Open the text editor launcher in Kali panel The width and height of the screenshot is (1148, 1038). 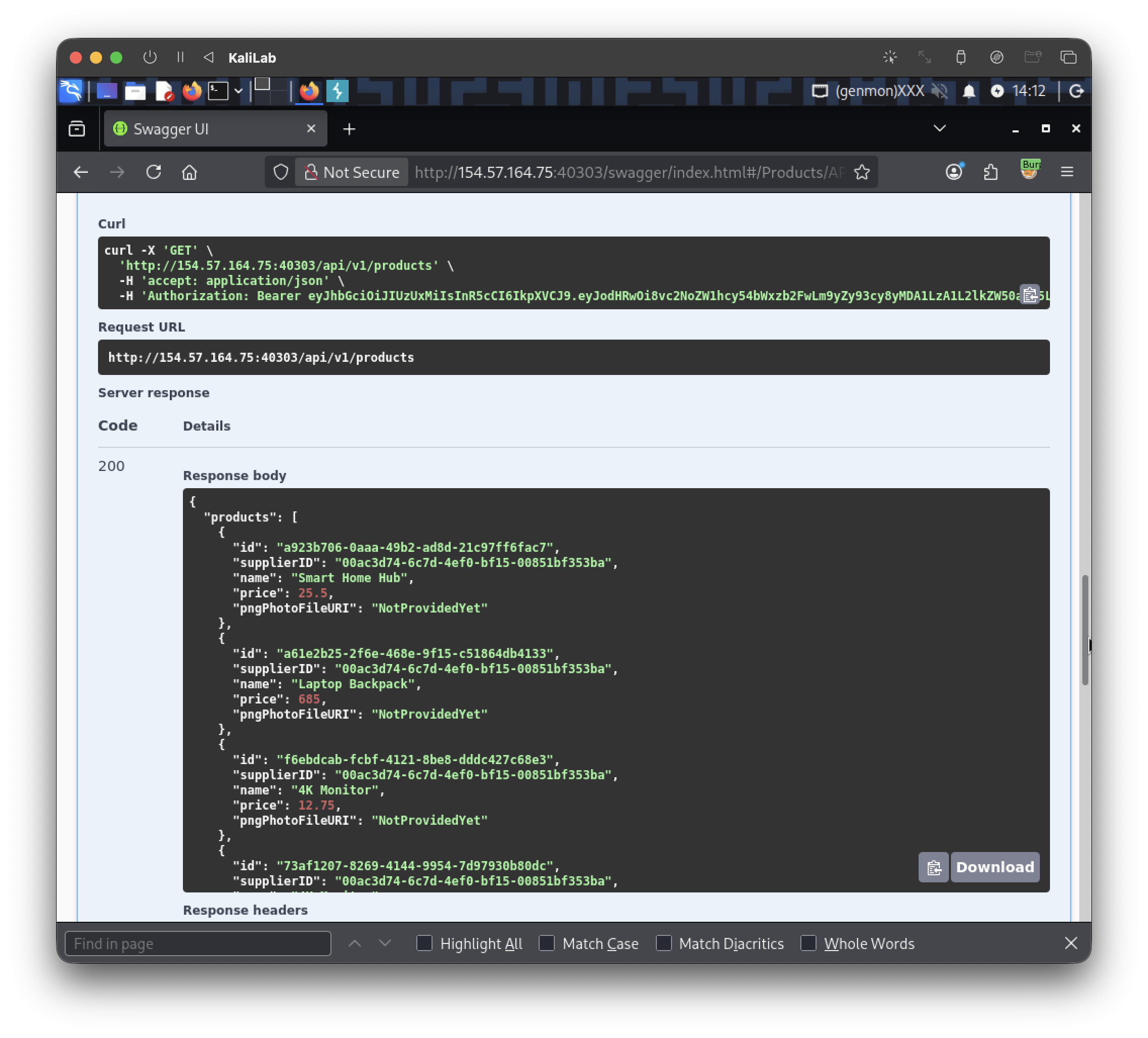click(x=164, y=91)
